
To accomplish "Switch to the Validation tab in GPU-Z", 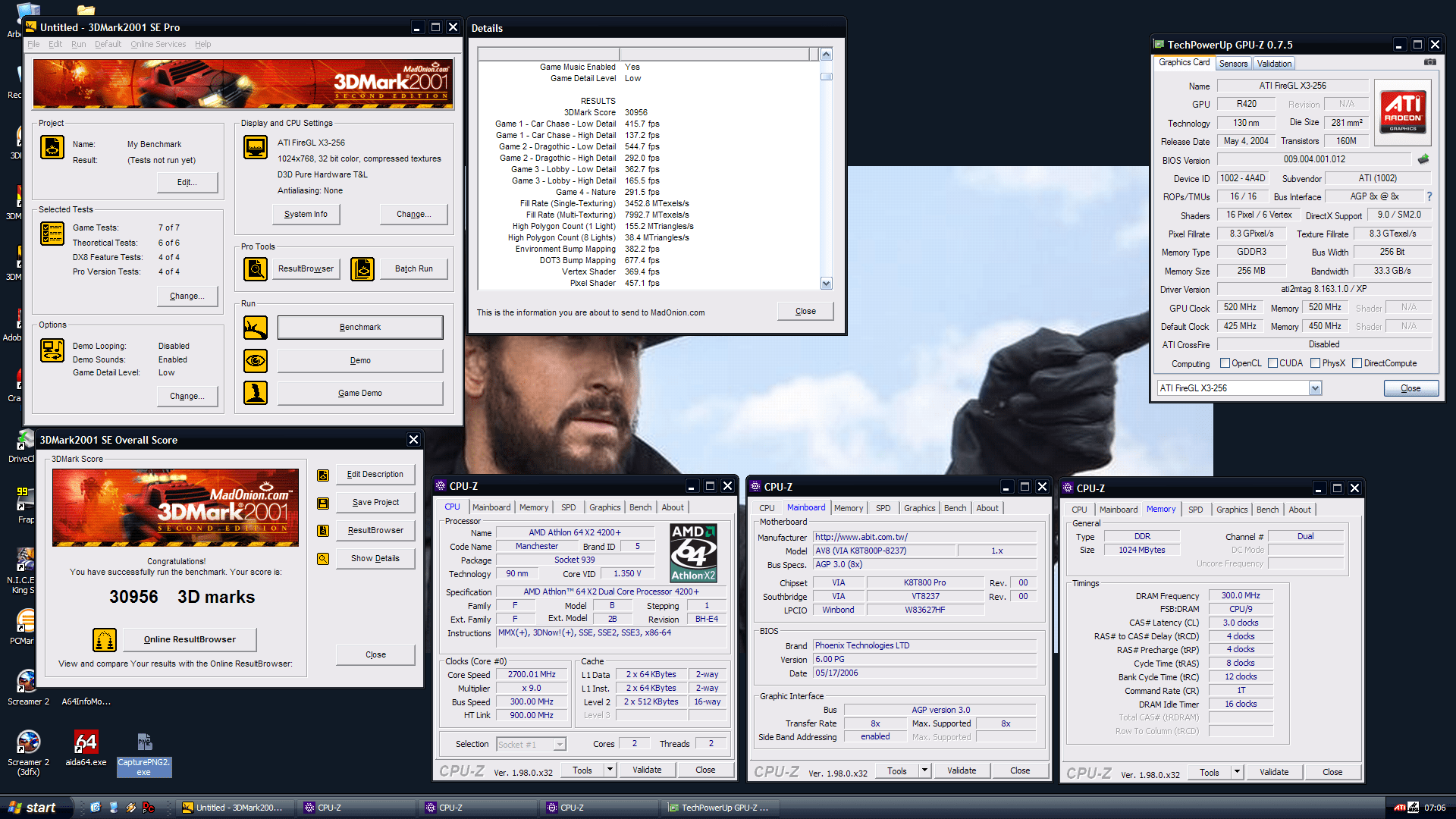I will coord(1274,64).
